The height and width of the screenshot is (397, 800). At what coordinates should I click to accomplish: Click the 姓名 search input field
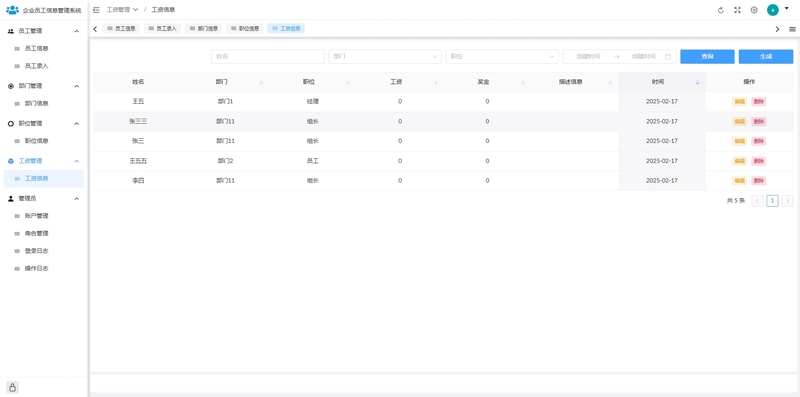(x=268, y=57)
